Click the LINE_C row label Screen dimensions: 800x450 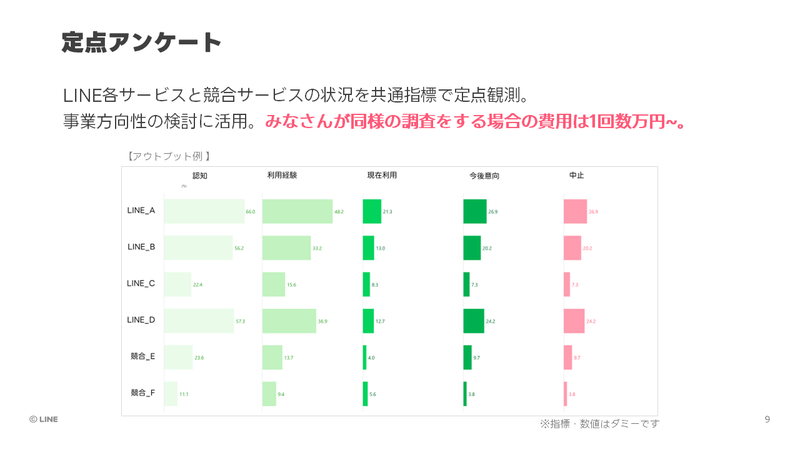[141, 284]
